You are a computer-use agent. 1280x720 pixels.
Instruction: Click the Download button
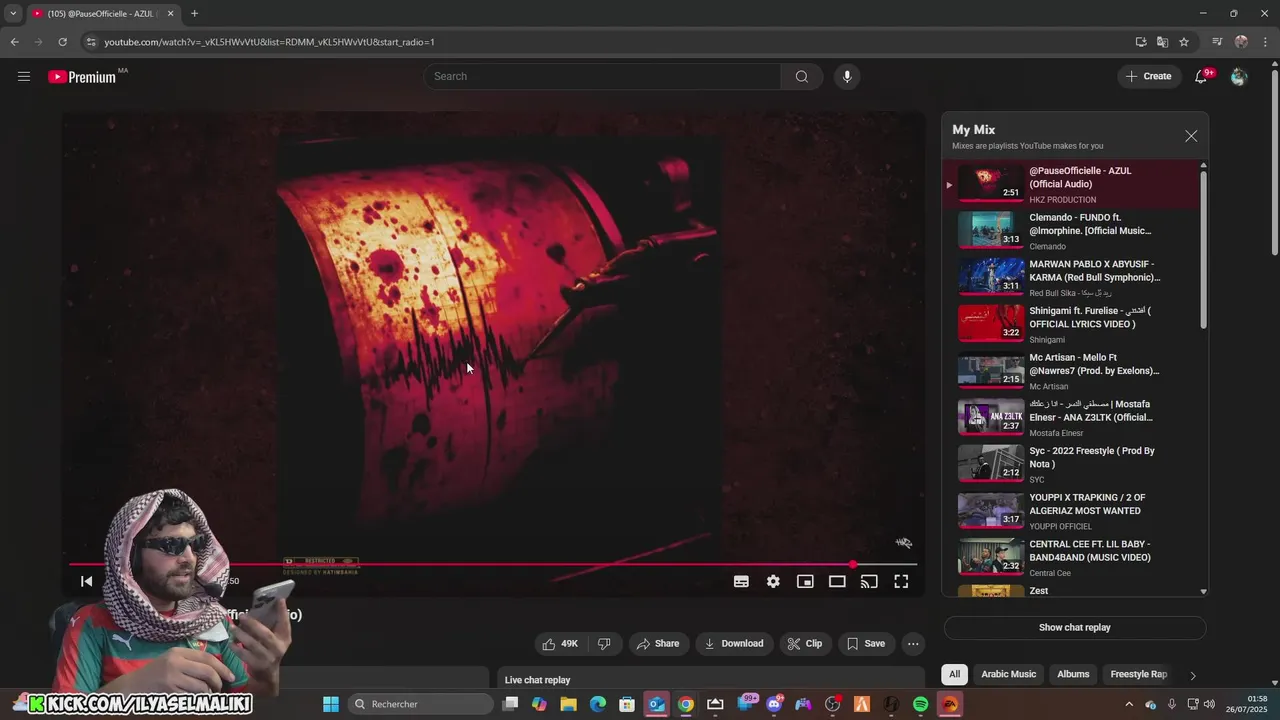[x=734, y=644]
